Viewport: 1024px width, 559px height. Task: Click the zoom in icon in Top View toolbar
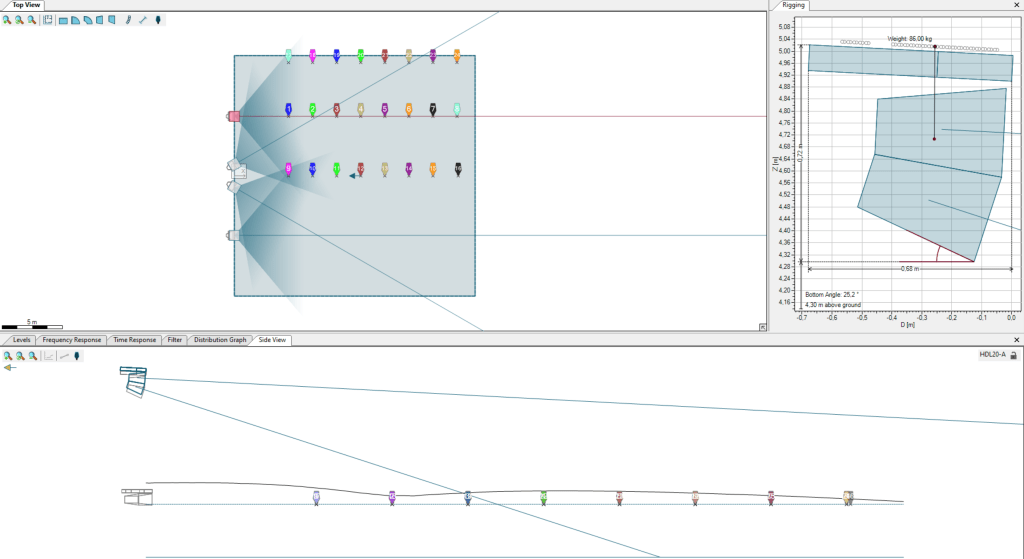(x=8, y=20)
